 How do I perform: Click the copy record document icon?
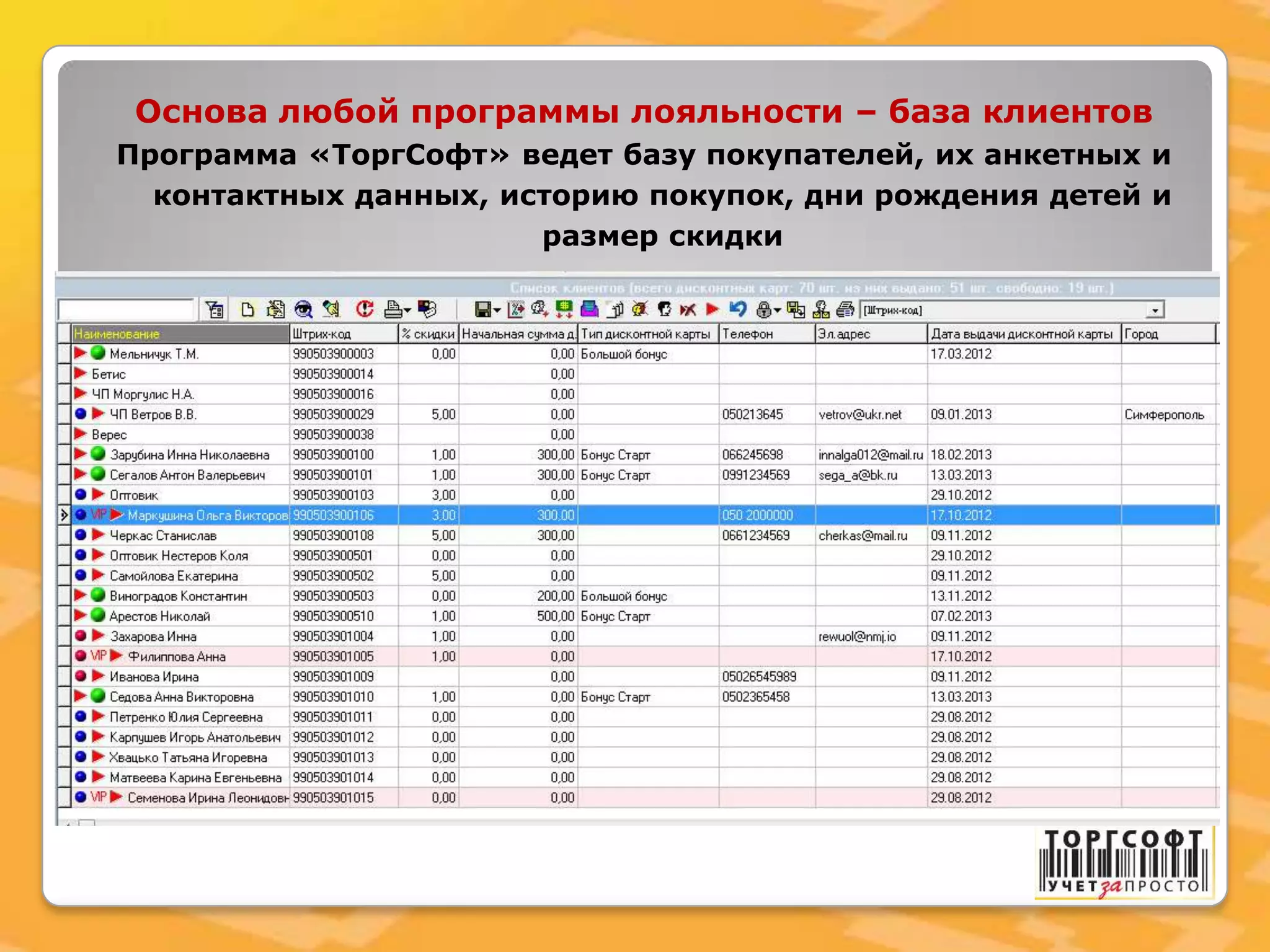[275, 309]
